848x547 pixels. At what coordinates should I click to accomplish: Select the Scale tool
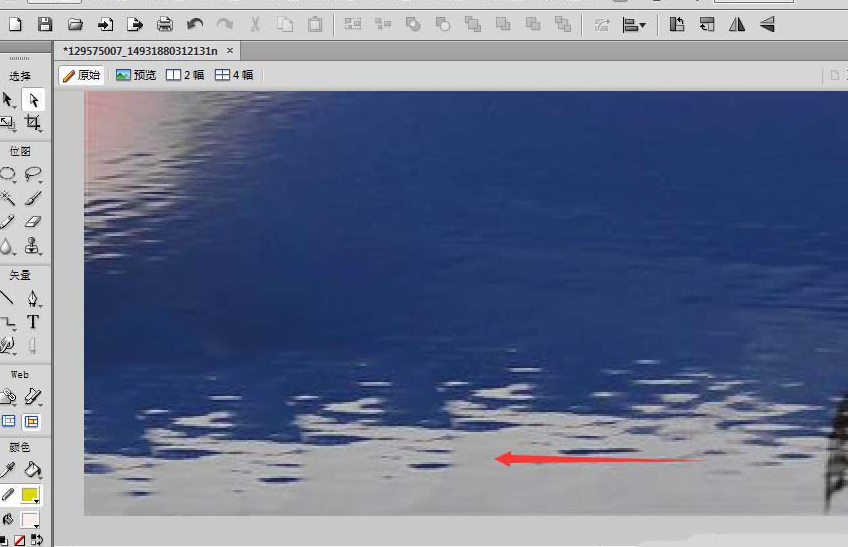[x=8, y=124]
